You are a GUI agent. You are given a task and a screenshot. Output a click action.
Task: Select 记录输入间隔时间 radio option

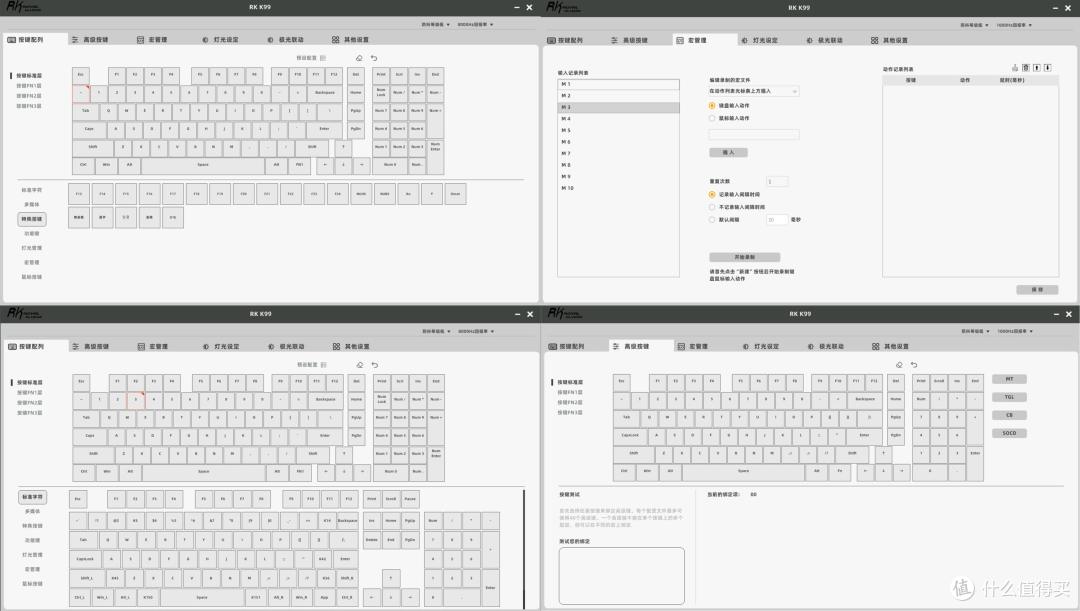[712, 194]
